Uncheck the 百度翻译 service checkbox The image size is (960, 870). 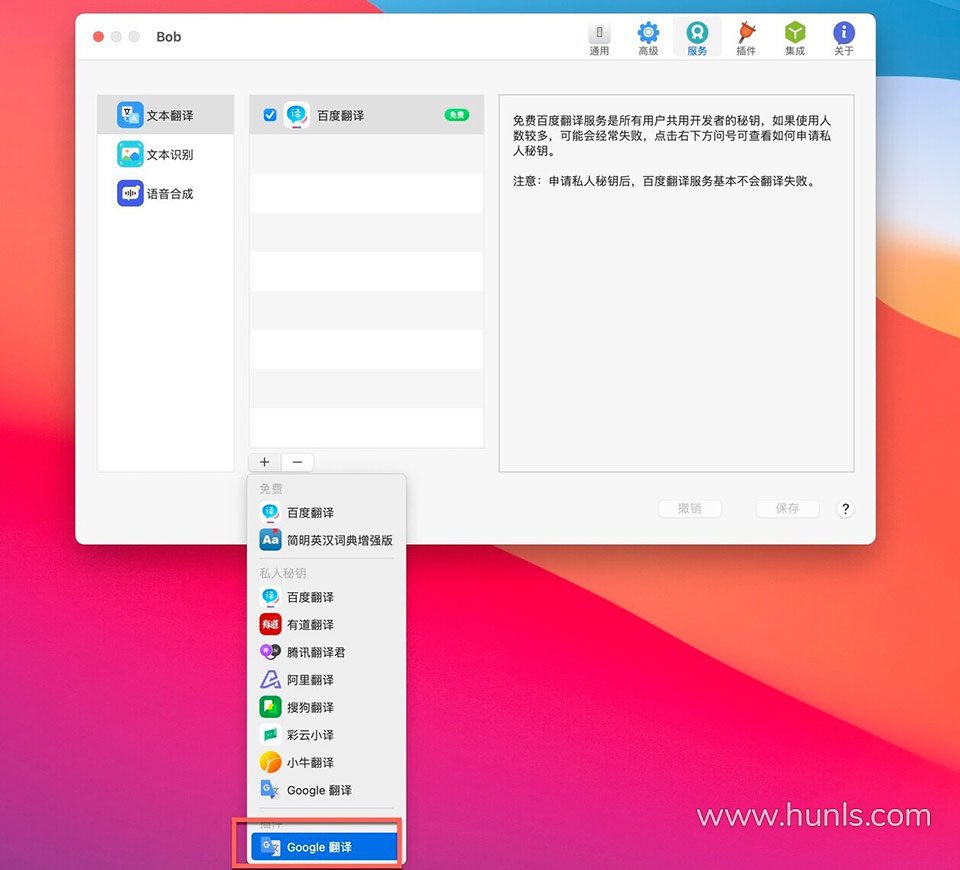pos(269,115)
